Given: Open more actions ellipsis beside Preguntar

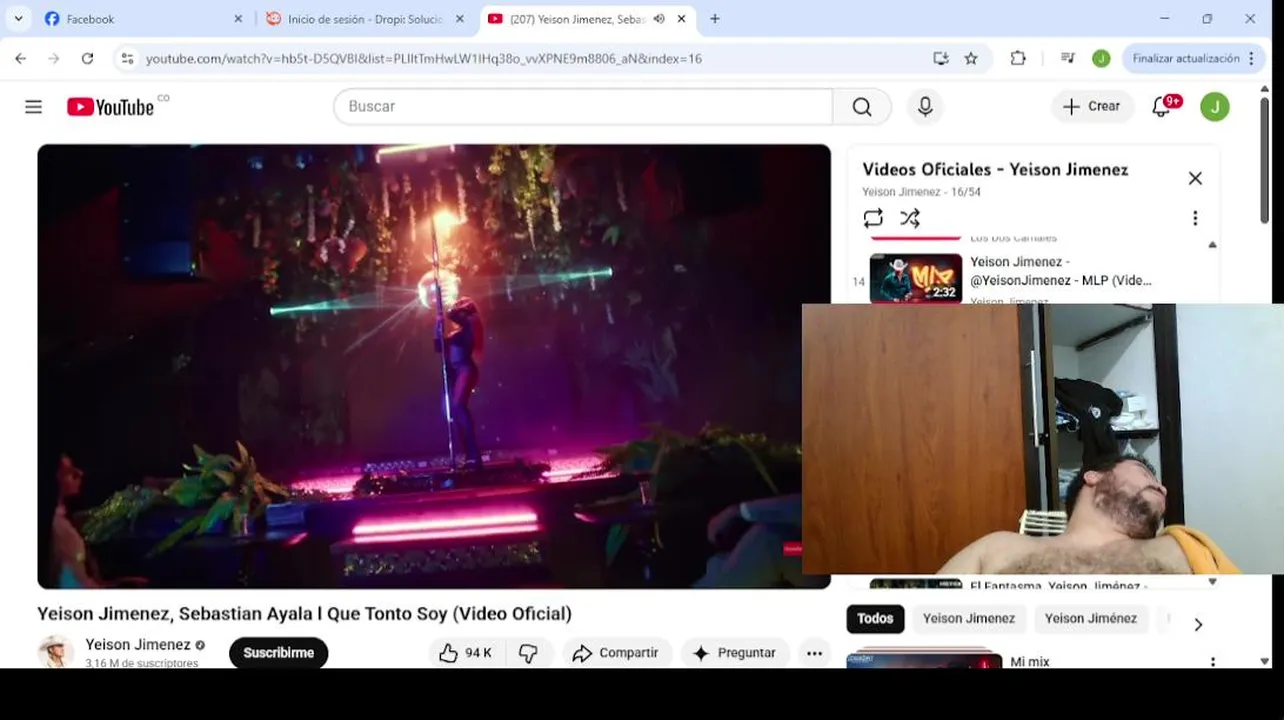Looking at the screenshot, I should [x=815, y=653].
